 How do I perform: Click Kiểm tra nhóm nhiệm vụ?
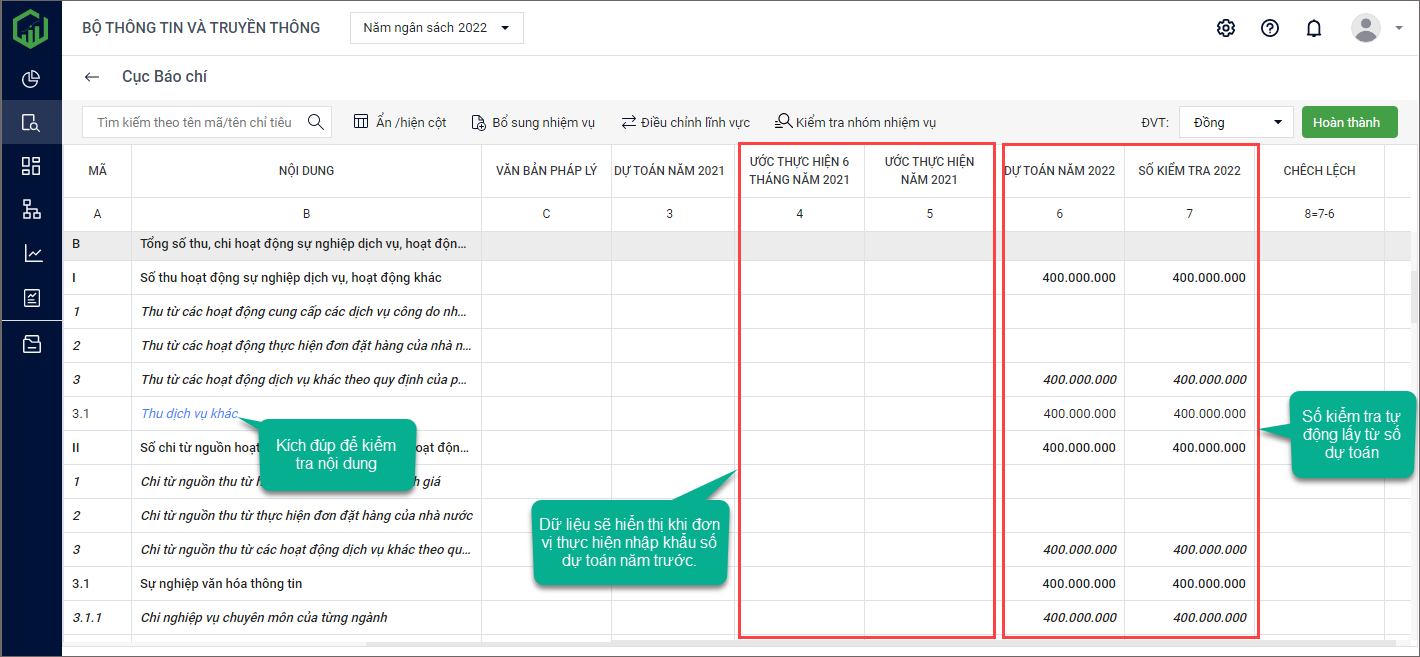[855, 122]
